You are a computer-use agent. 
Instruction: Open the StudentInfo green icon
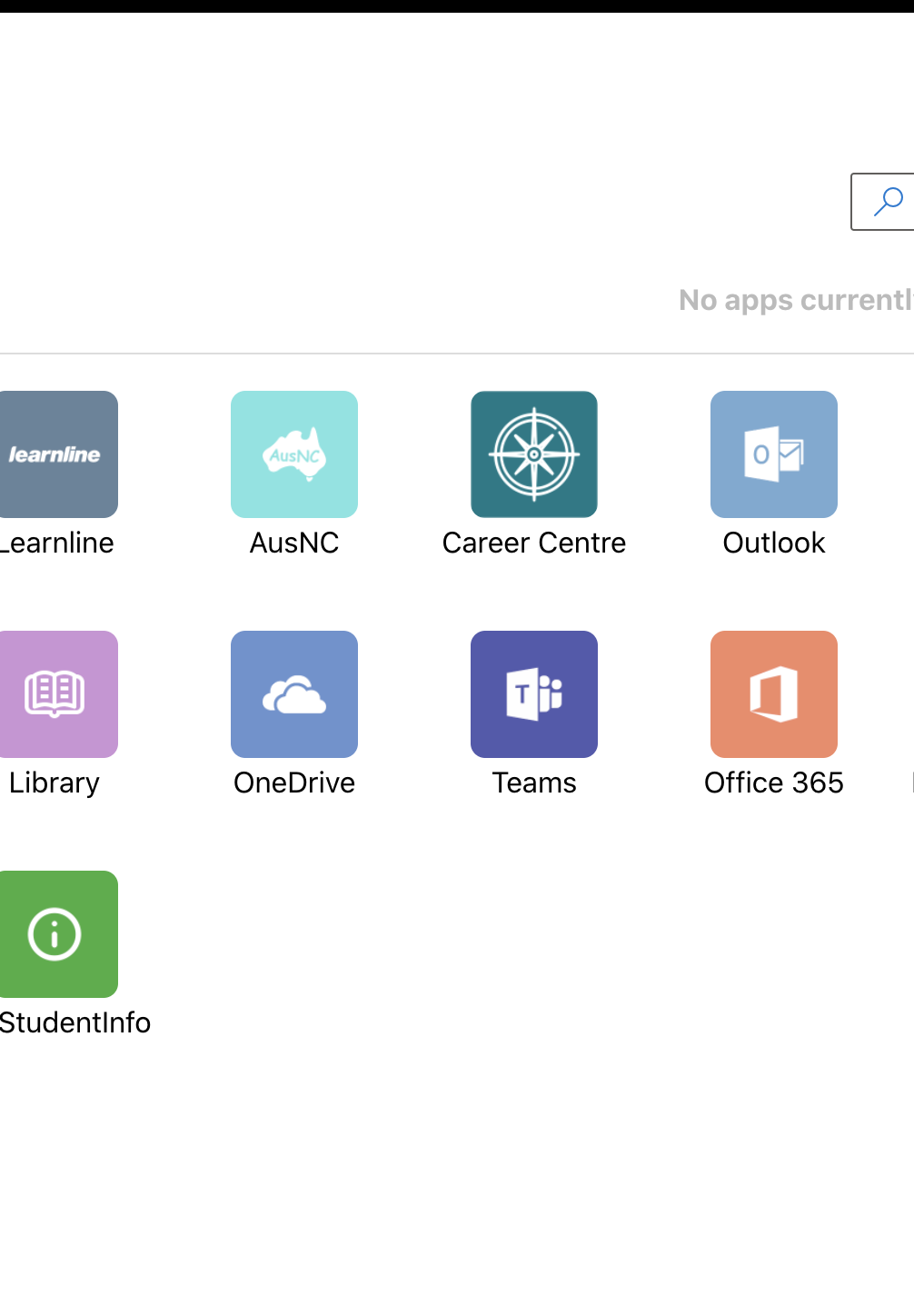[56, 934]
